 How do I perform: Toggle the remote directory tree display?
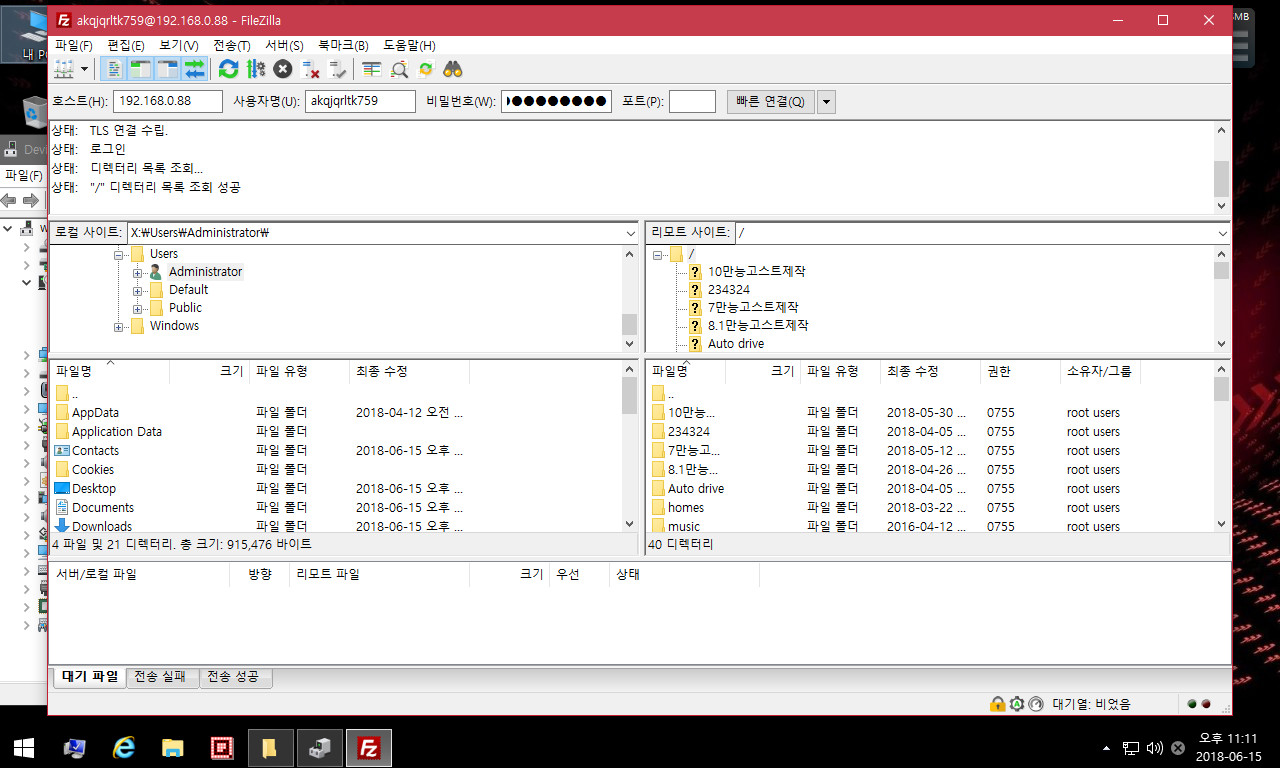click(168, 69)
